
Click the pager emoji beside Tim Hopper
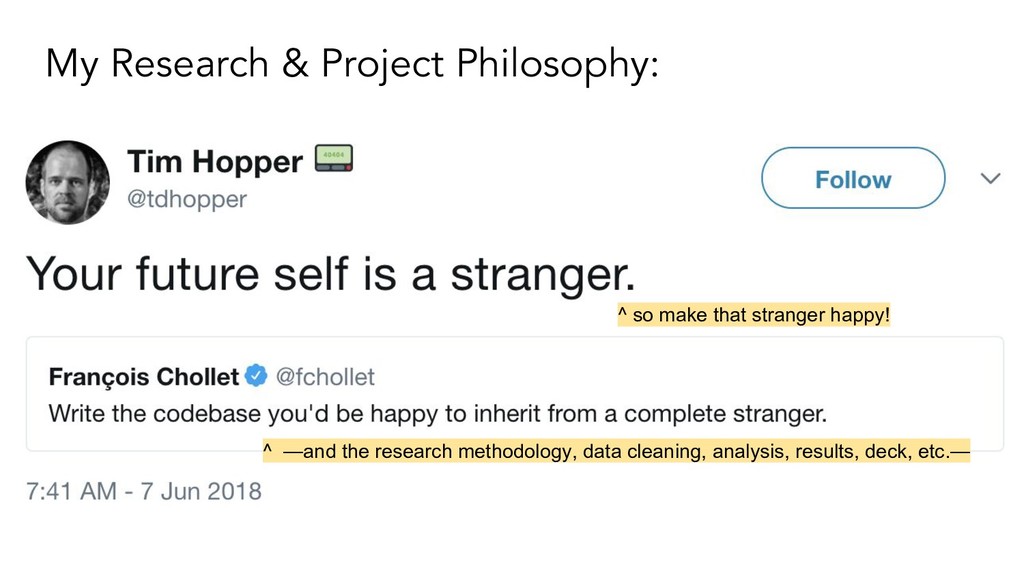click(x=333, y=157)
